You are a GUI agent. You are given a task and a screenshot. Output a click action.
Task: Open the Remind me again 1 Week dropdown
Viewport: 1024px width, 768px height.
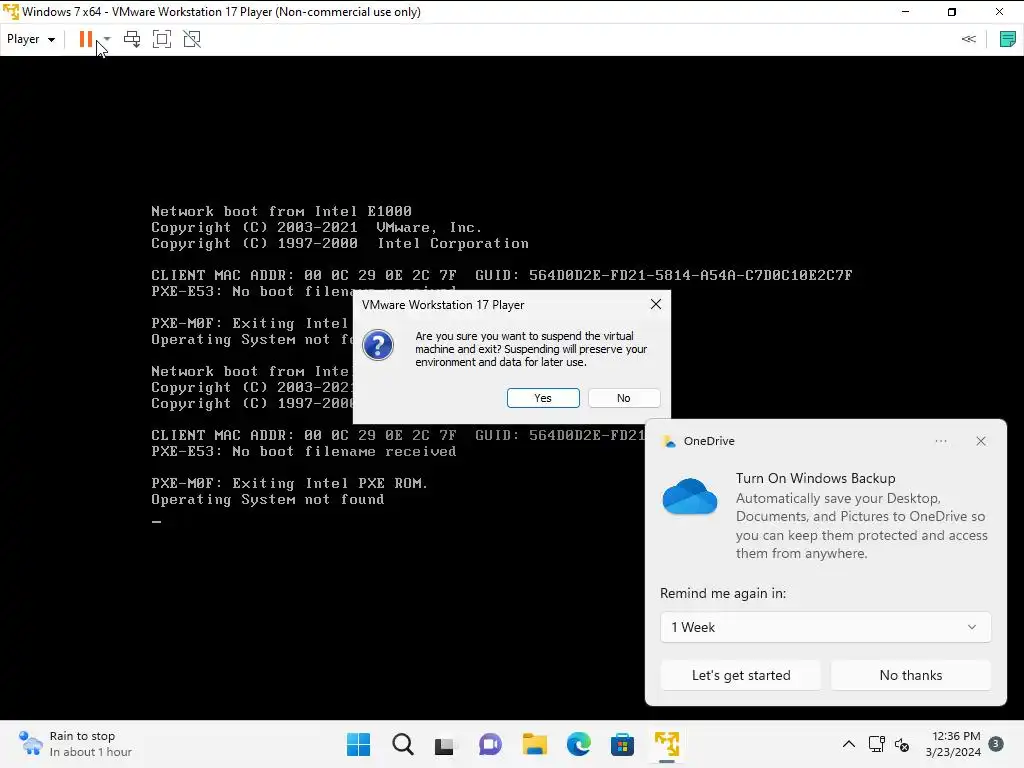825,627
